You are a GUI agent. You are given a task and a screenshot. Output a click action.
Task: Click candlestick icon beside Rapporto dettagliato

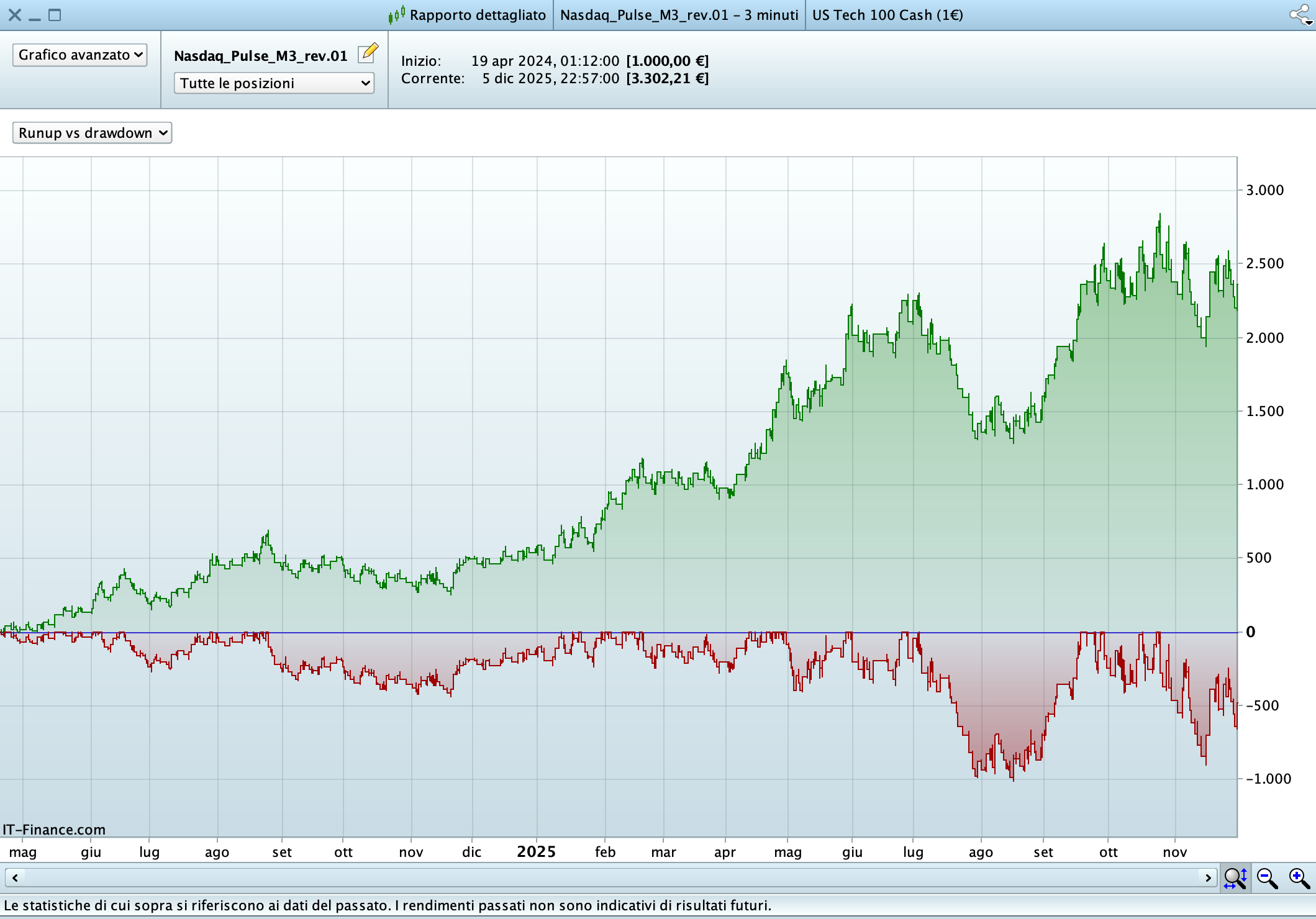click(397, 14)
